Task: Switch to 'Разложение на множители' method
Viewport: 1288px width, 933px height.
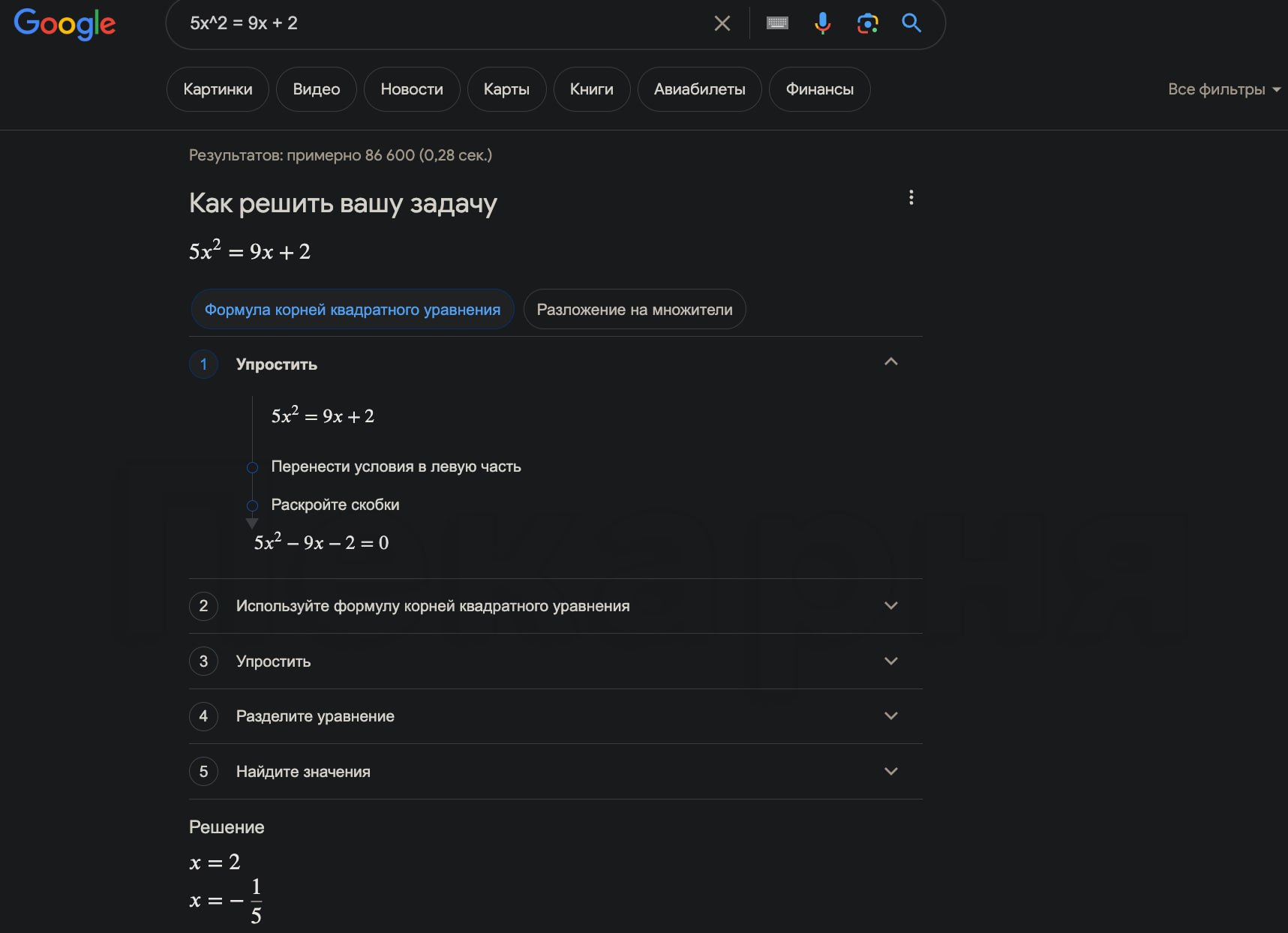Action: pos(634,310)
